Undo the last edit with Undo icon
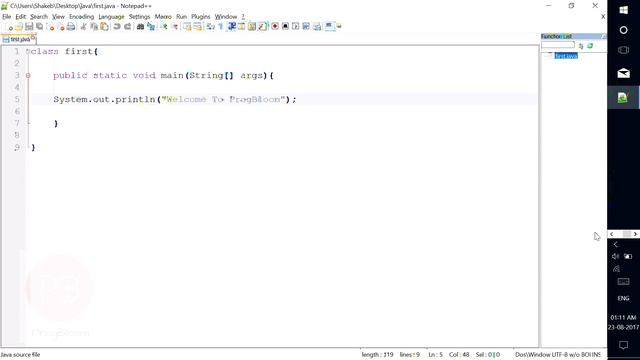Viewport: 640px width, 360px height. click(117, 27)
